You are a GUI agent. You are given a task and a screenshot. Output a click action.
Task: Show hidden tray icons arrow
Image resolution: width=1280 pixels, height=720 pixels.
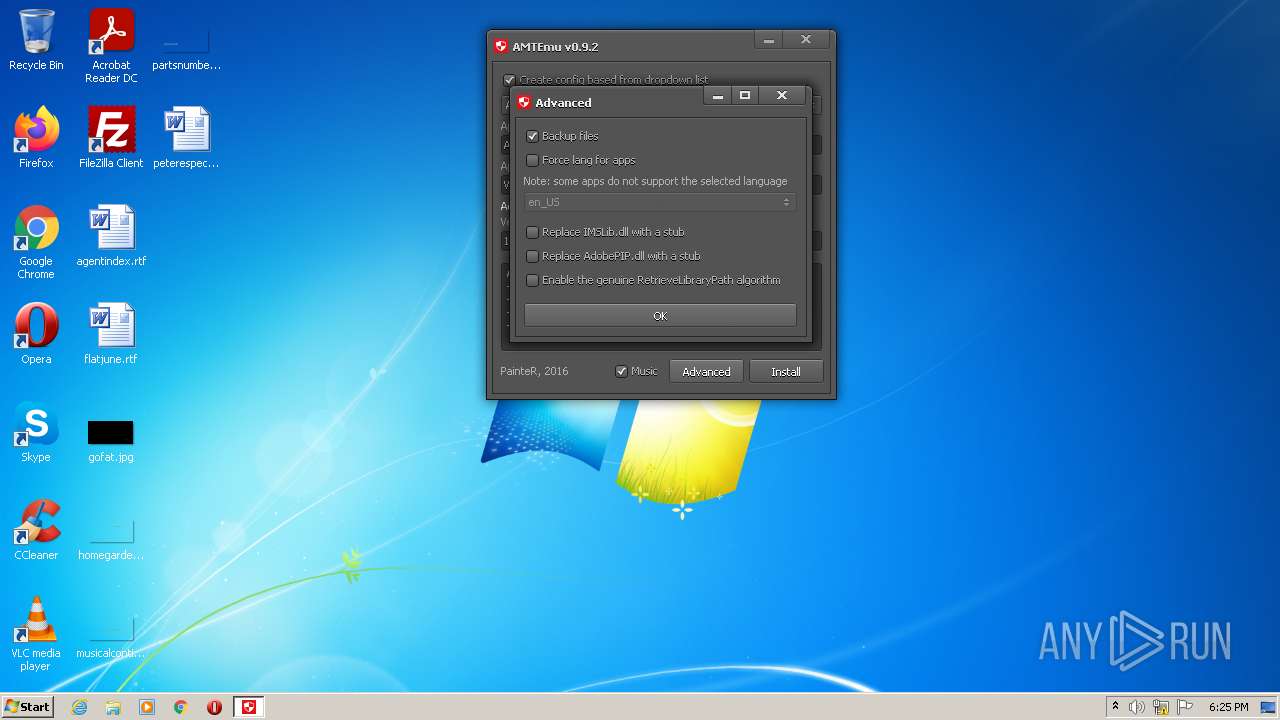click(1115, 706)
